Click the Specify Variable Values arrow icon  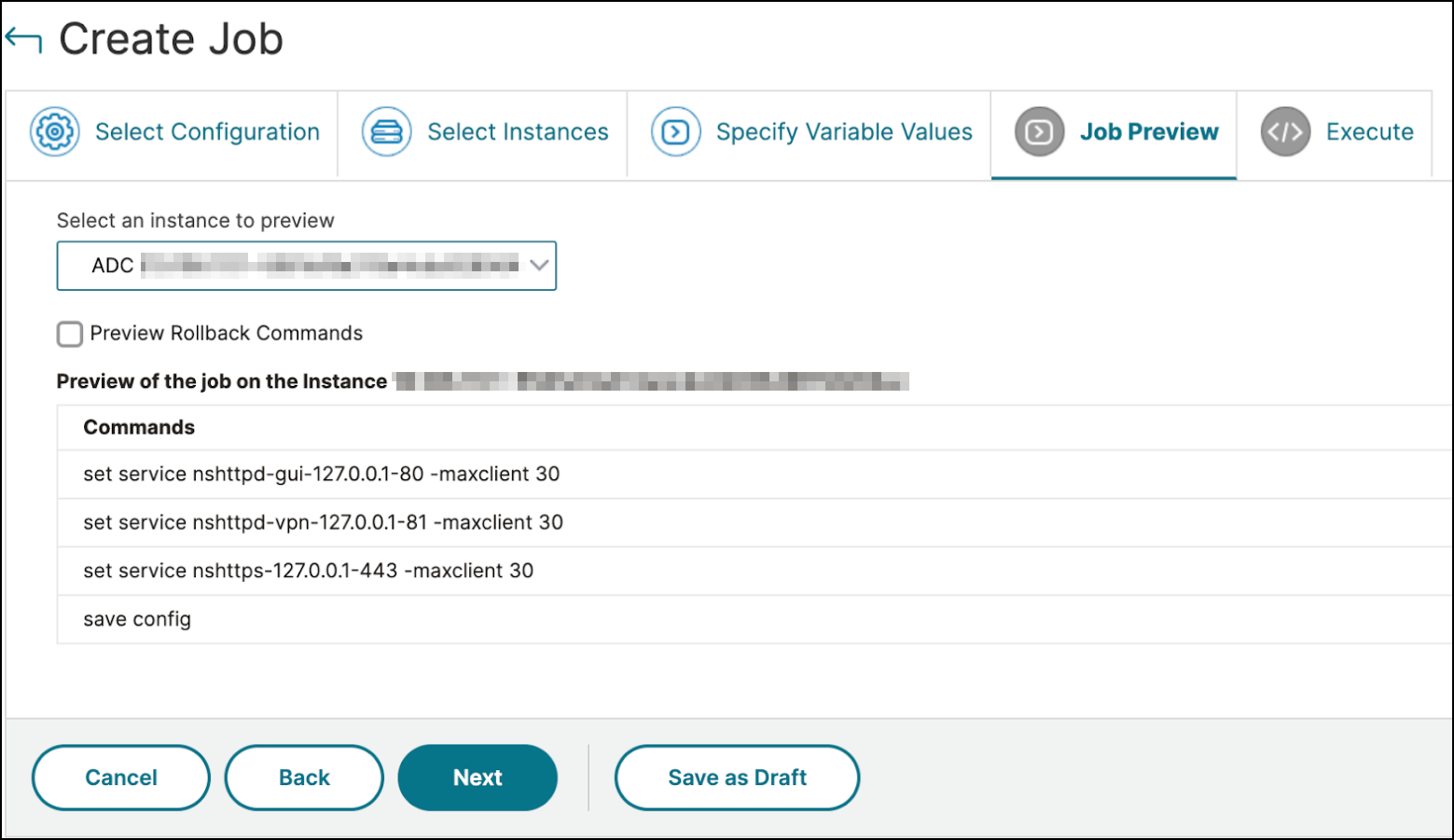click(675, 131)
